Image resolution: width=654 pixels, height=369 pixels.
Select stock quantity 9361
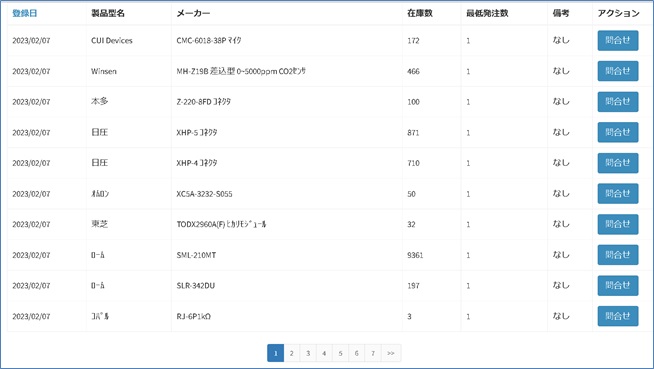point(415,255)
